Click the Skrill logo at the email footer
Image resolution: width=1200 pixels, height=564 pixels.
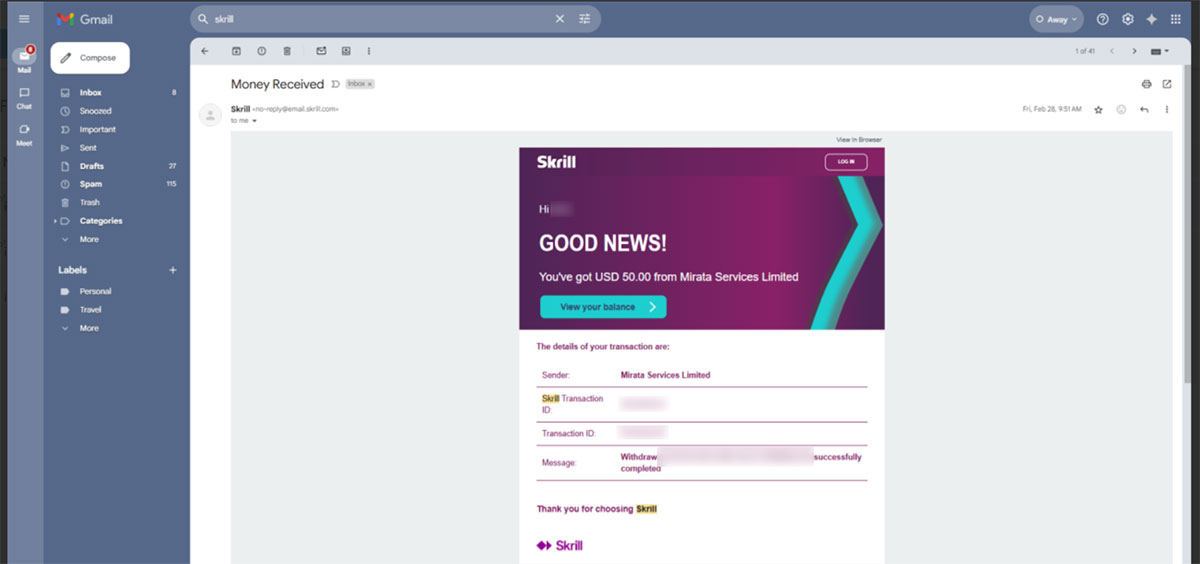tap(560, 546)
